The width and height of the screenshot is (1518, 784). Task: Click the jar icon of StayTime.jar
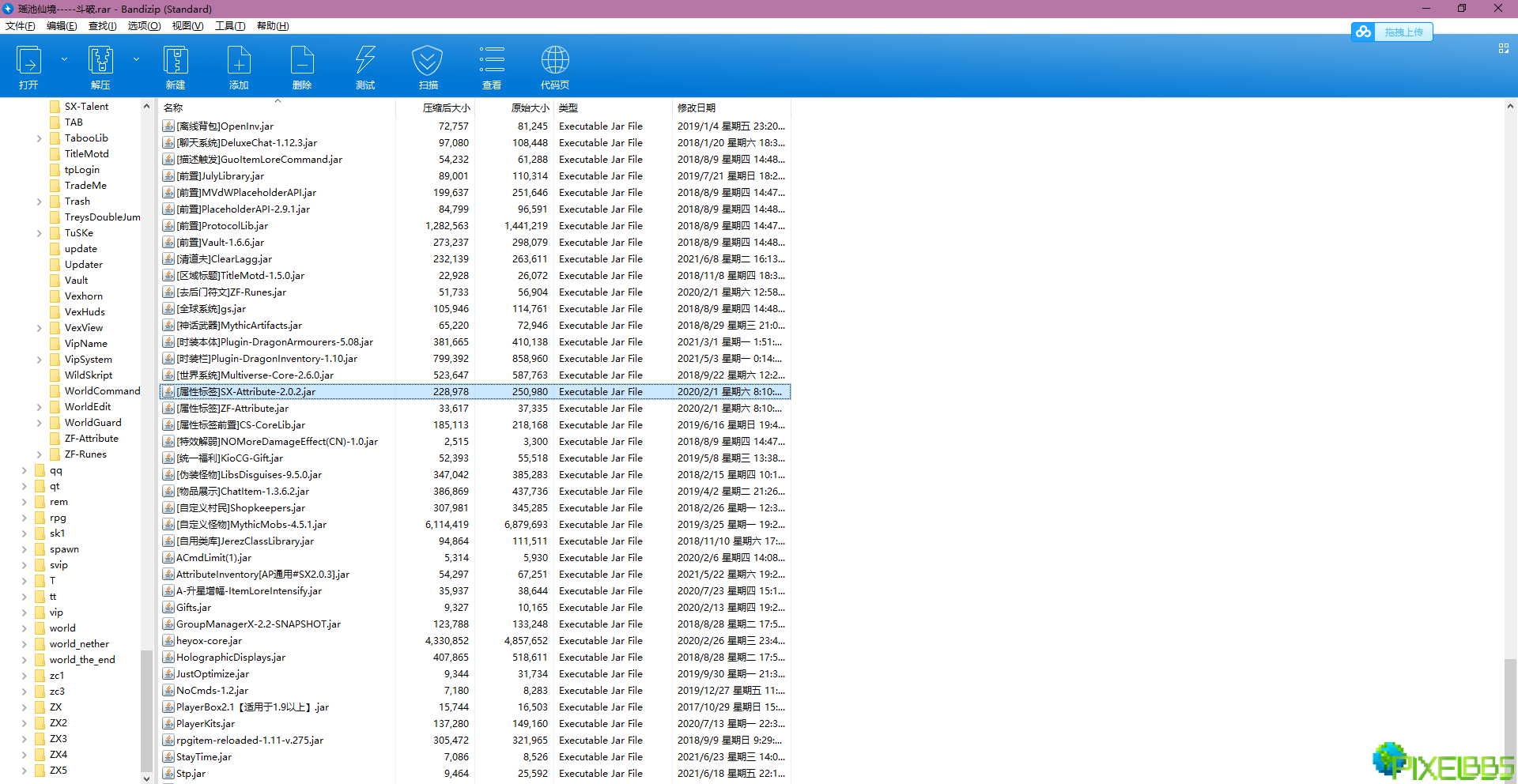[x=168, y=757]
